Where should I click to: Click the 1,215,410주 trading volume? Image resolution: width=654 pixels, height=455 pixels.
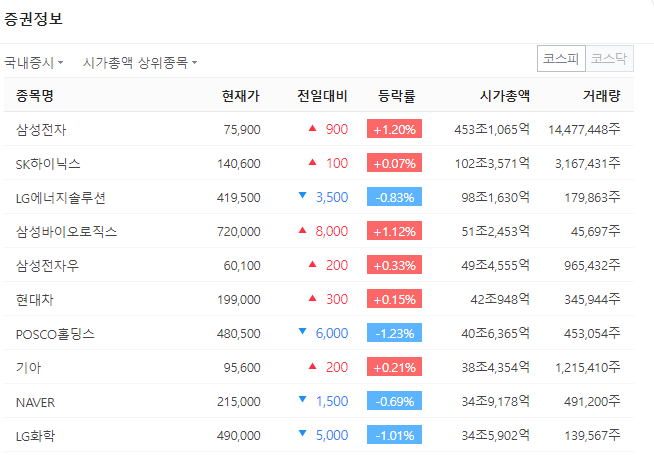click(588, 368)
